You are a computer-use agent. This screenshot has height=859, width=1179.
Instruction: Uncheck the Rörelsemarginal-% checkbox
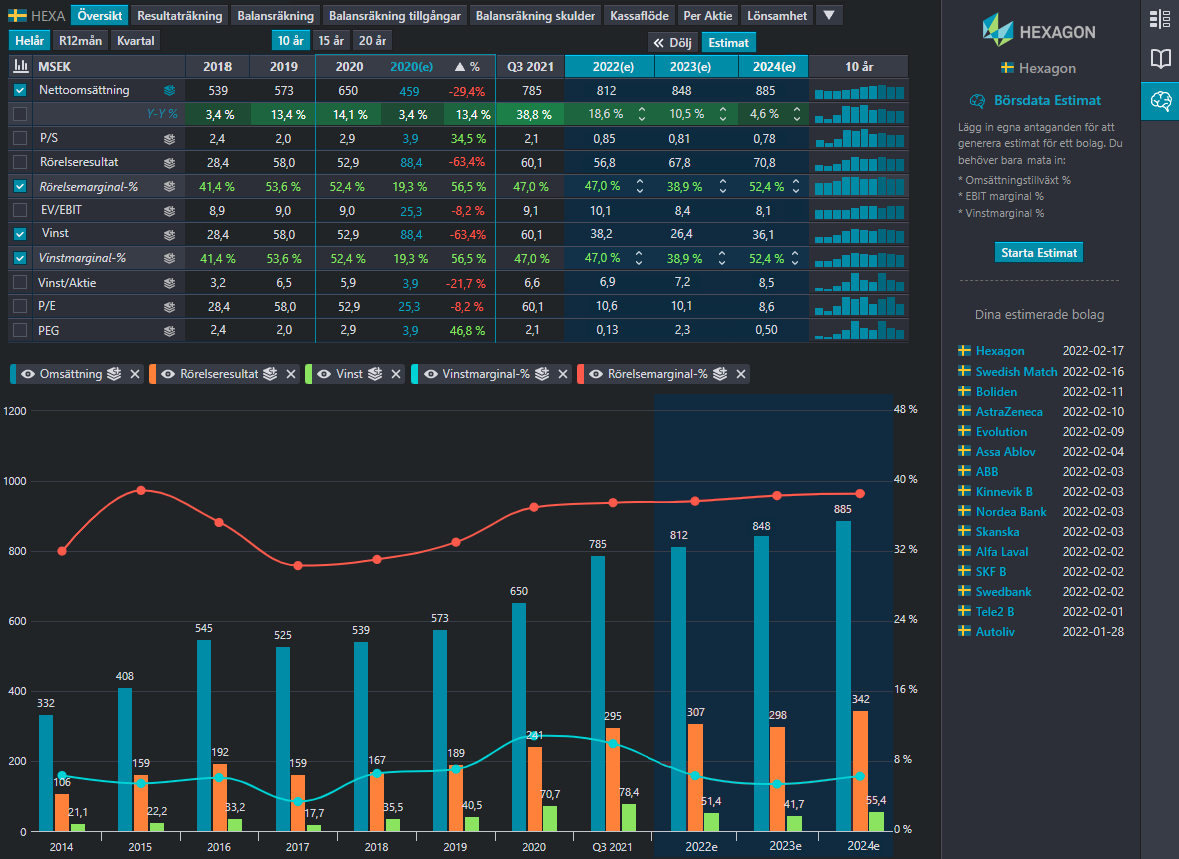point(20,187)
